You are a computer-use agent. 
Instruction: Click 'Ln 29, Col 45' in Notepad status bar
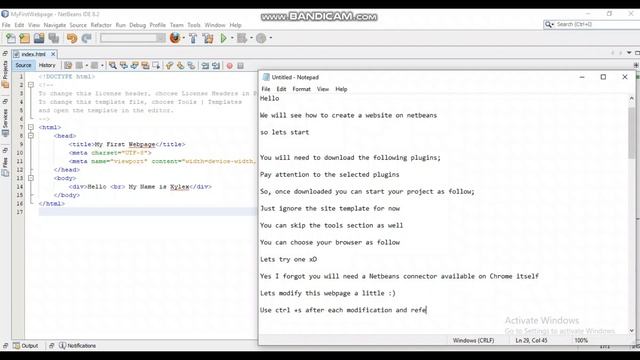pyautogui.click(x=531, y=340)
